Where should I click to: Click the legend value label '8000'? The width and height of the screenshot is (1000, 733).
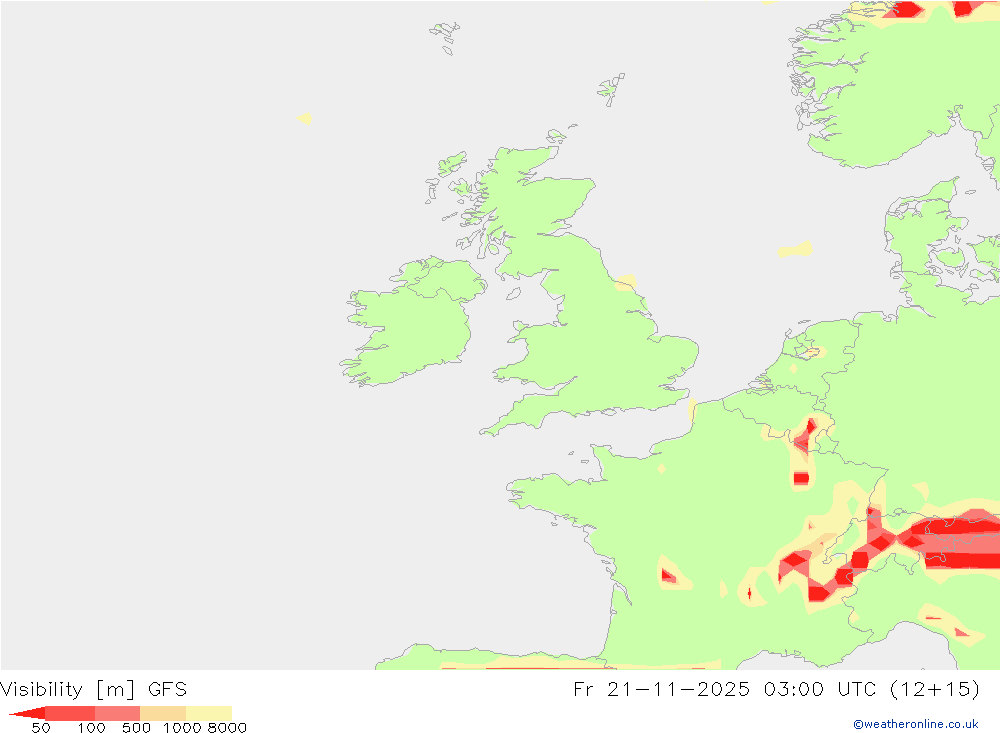(x=227, y=728)
